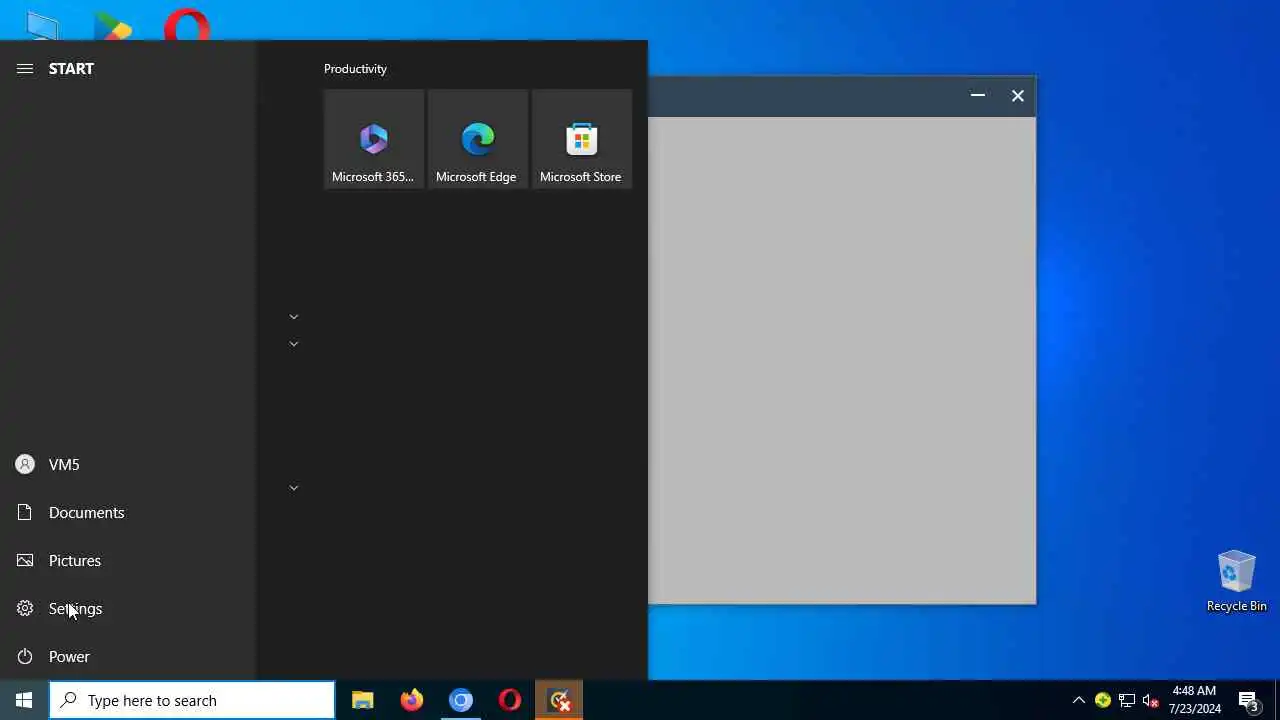Open Pictures folder from Start
1280x720 pixels.
pyautogui.click(x=128, y=560)
